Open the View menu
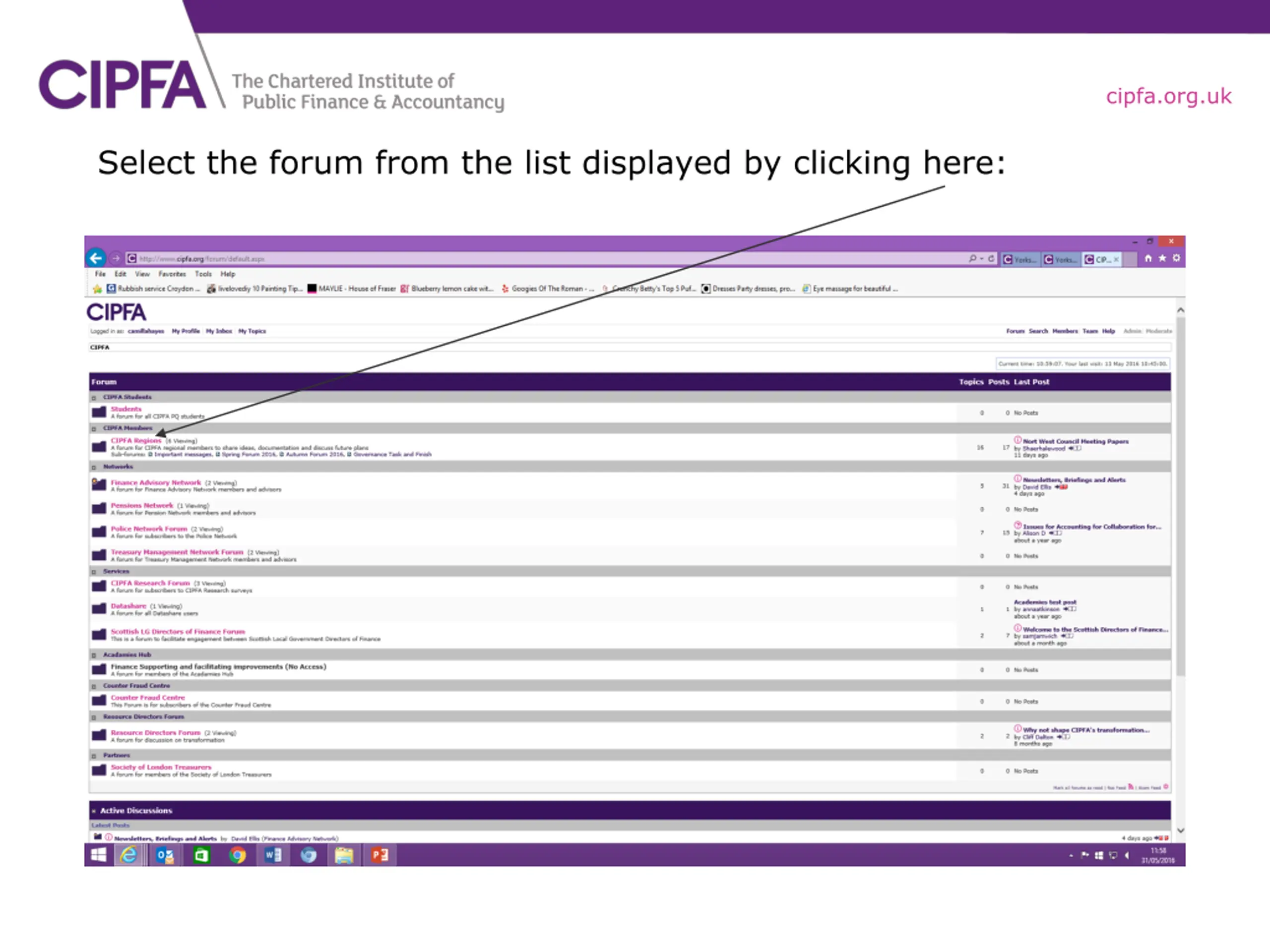This screenshot has height=952, width=1270. tap(142, 274)
